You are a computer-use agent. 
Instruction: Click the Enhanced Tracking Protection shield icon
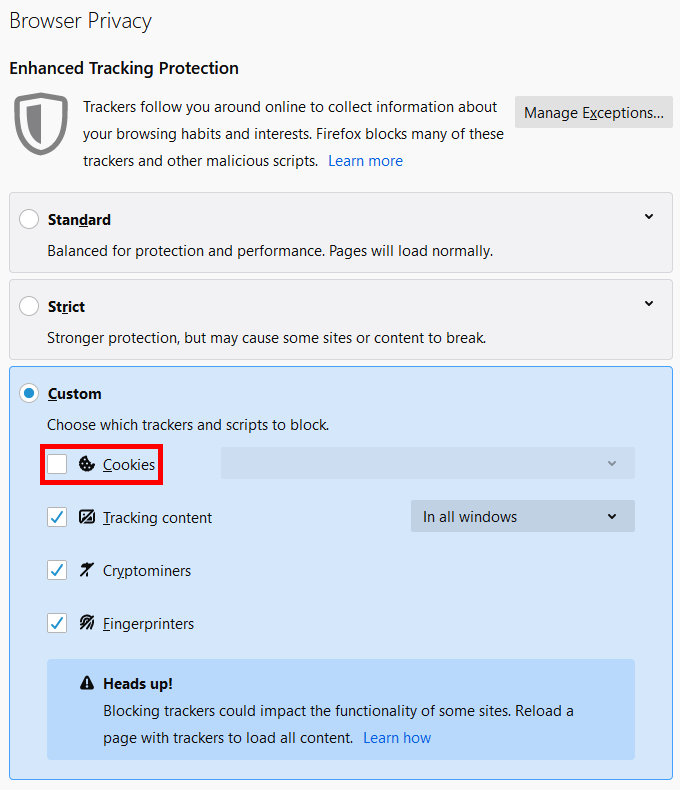point(41,125)
